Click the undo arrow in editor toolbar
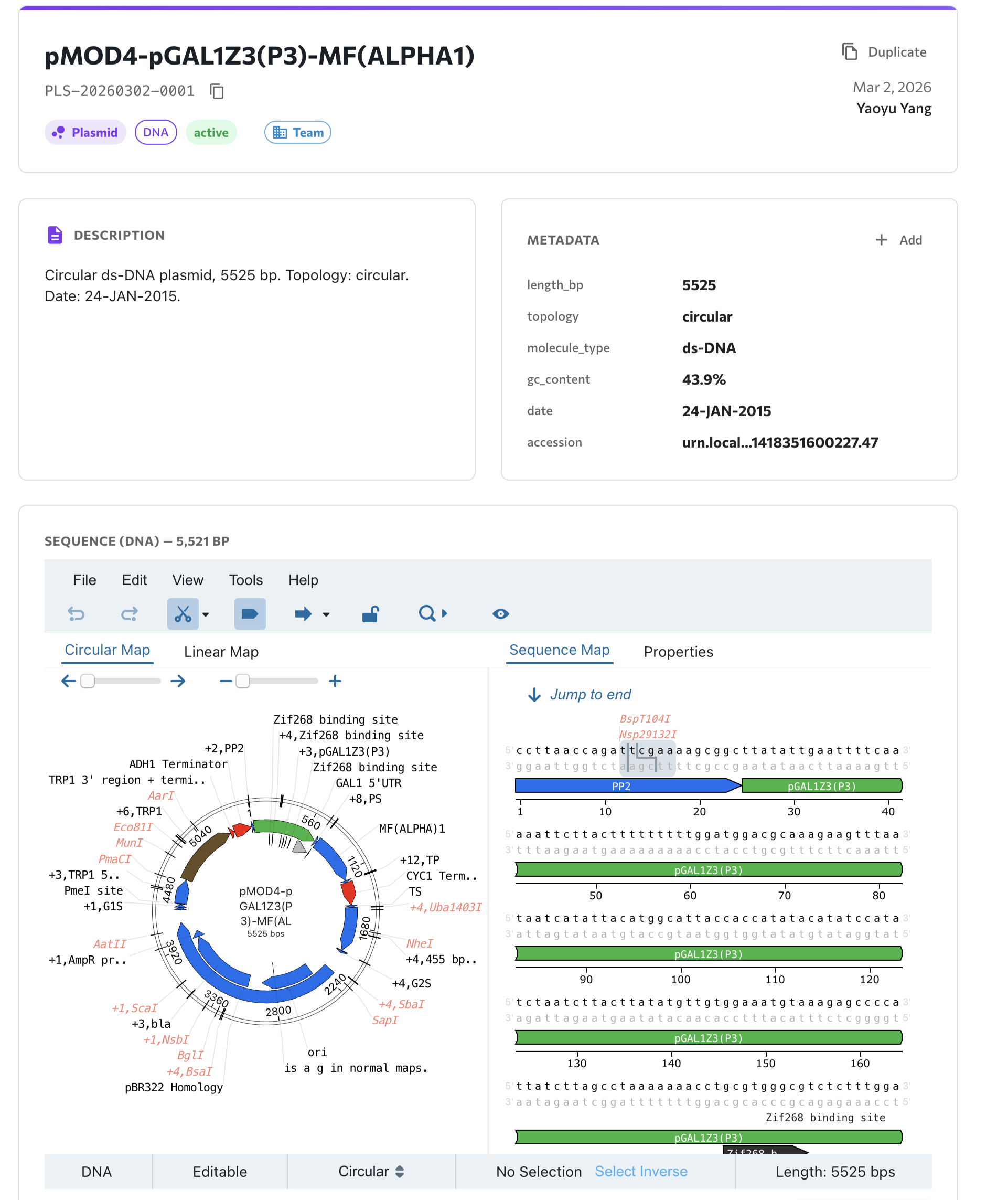1008x1200 pixels. tap(76, 614)
